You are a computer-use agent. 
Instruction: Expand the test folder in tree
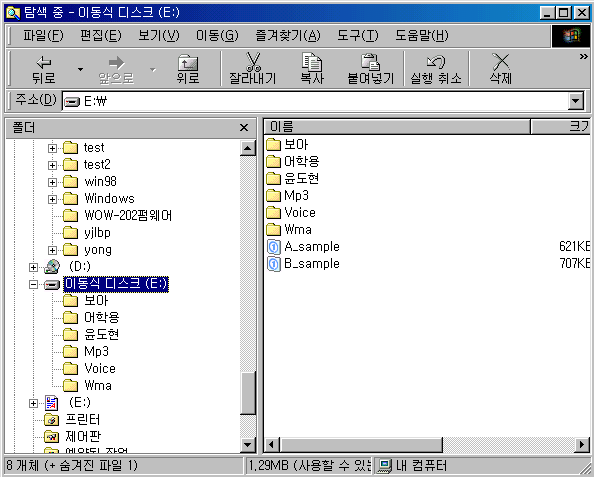coord(52,148)
